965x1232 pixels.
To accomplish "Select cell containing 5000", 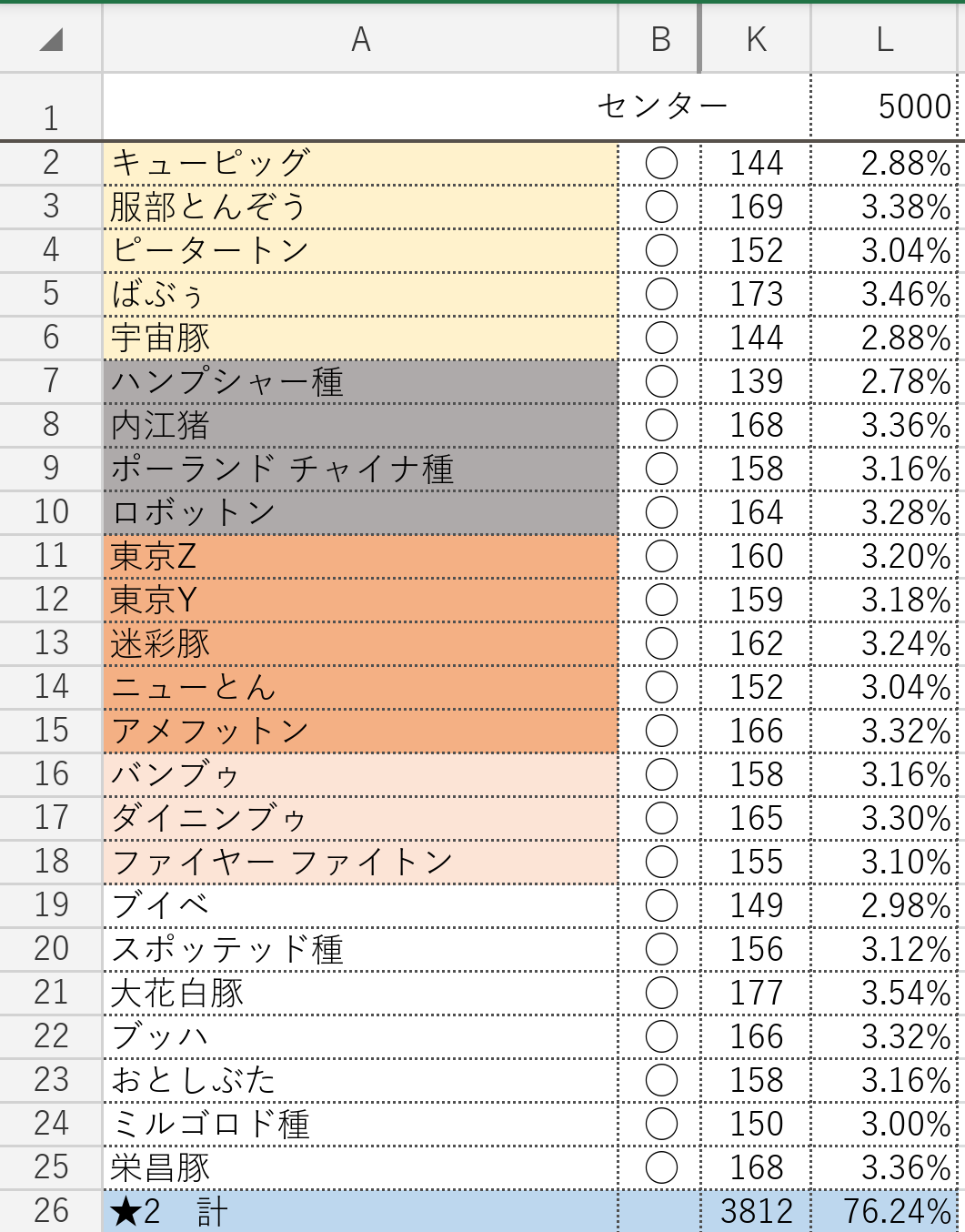I will coord(913,106).
